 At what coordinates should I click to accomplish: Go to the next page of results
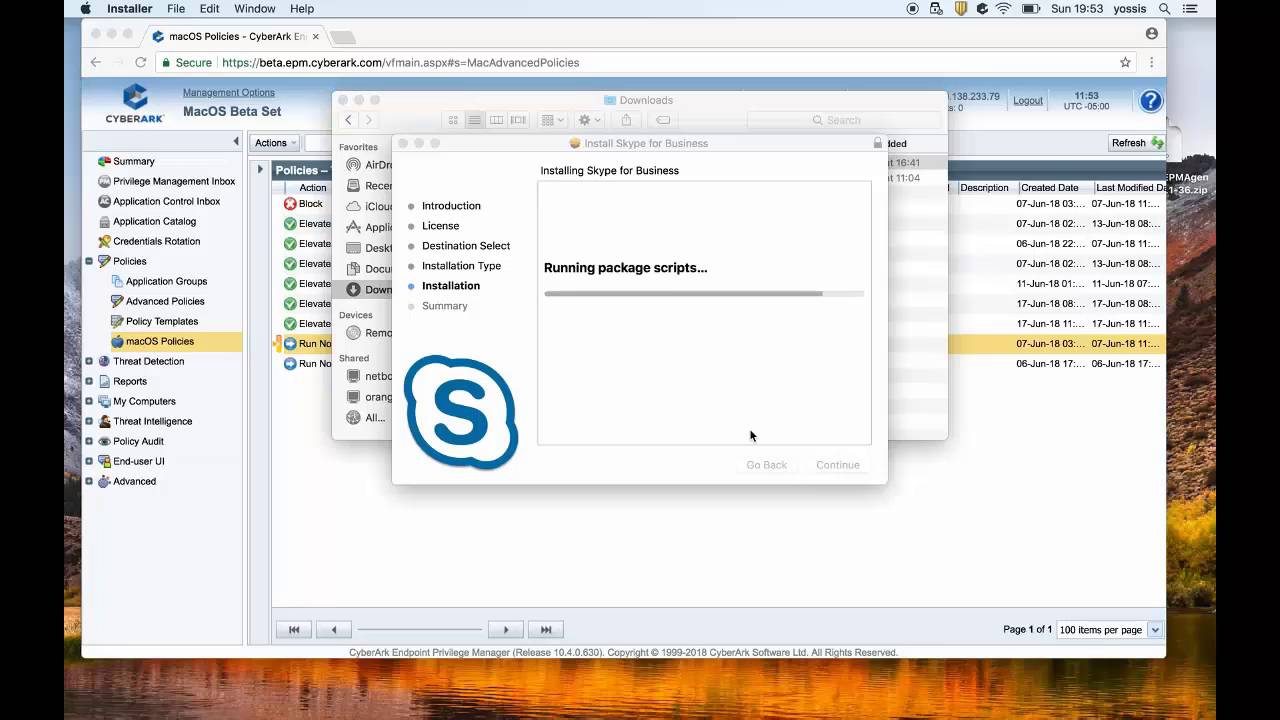point(505,630)
